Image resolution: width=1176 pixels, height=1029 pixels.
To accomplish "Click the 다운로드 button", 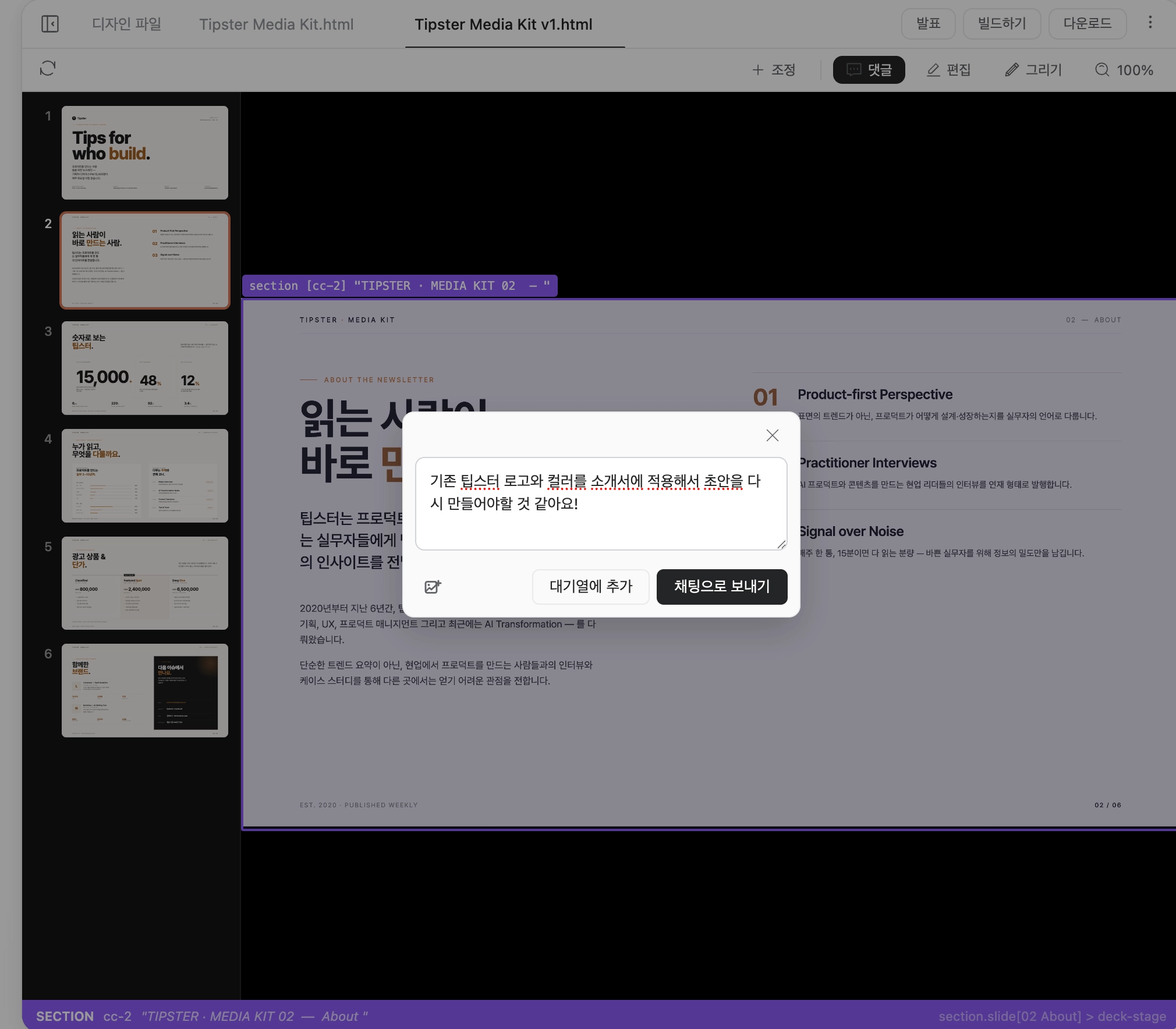I will click(x=1088, y=24).
